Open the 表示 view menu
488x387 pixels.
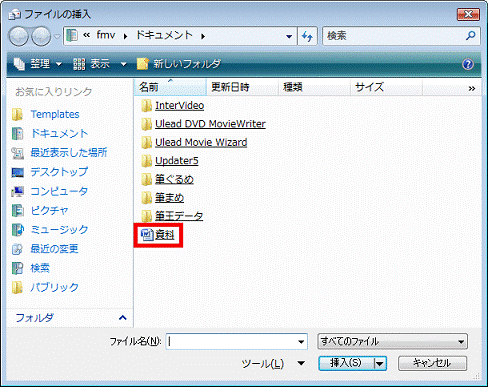click(100, 64)
